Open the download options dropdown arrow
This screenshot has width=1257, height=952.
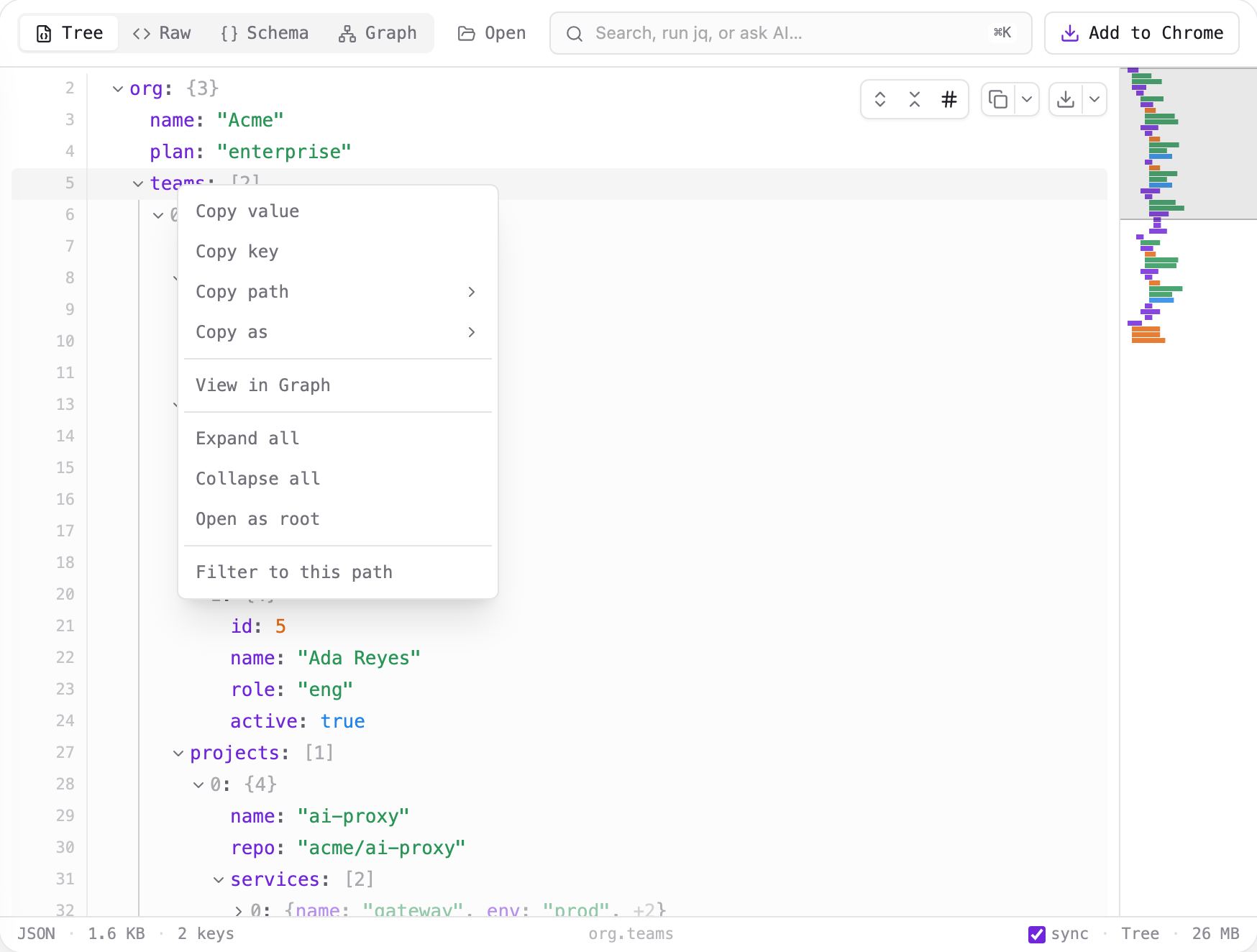point(1094,99)
